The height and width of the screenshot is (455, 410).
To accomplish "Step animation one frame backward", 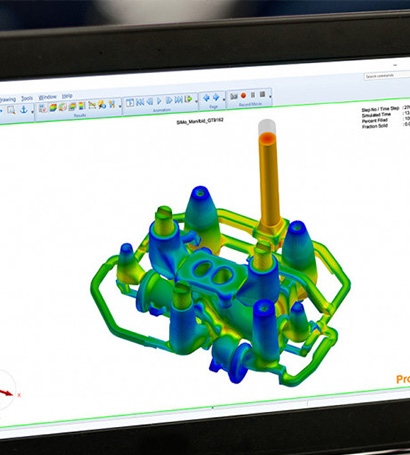I will 150,102.
